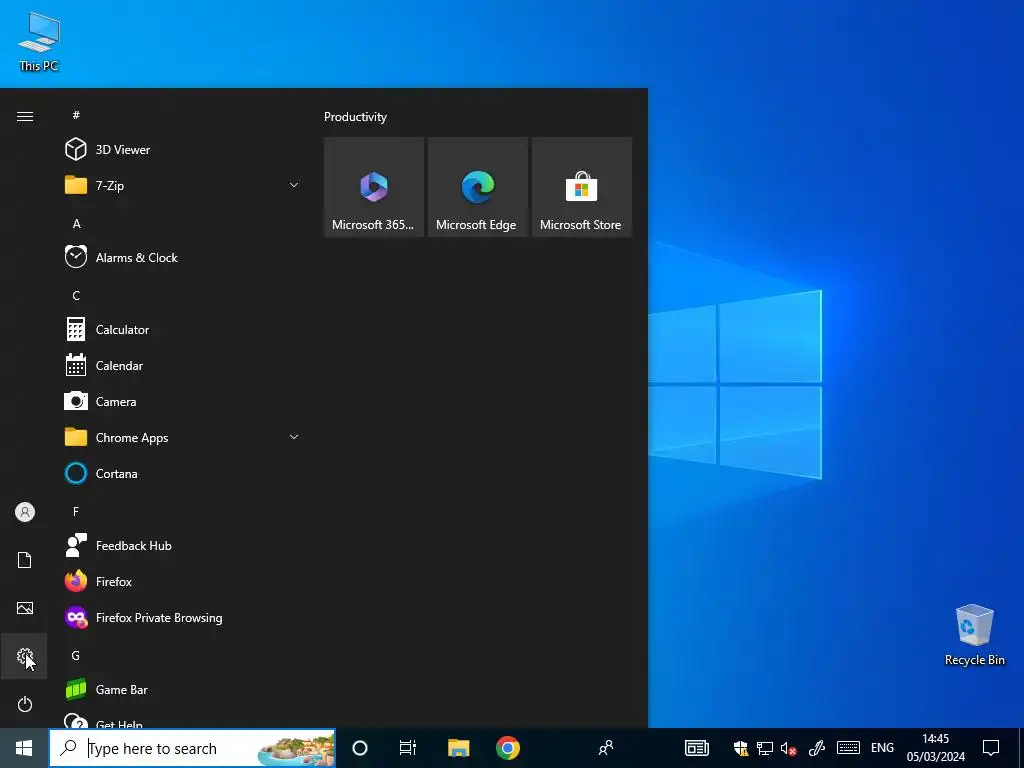Image resolution: width=1024 pixels, height=768 pixels.
Task: Open News and interests on the taskbar
Action: click(696, 748)
